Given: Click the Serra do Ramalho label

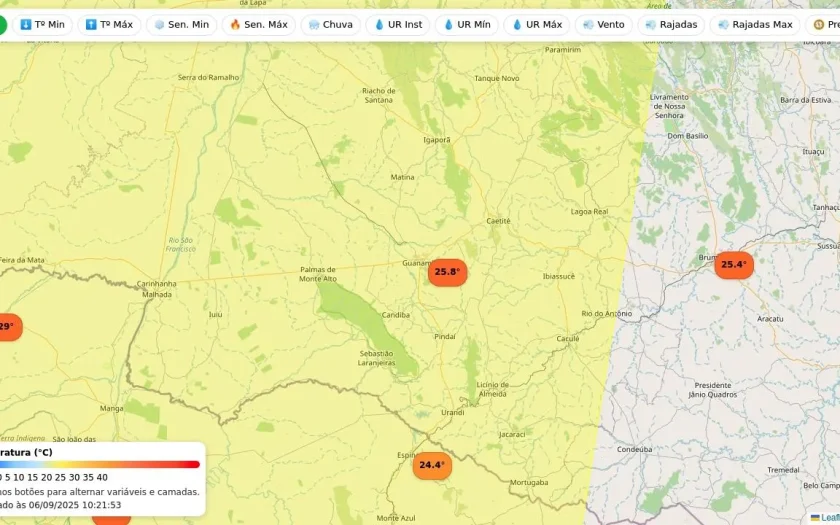Looking at the screenshot, I should click(x=208, y=77).
